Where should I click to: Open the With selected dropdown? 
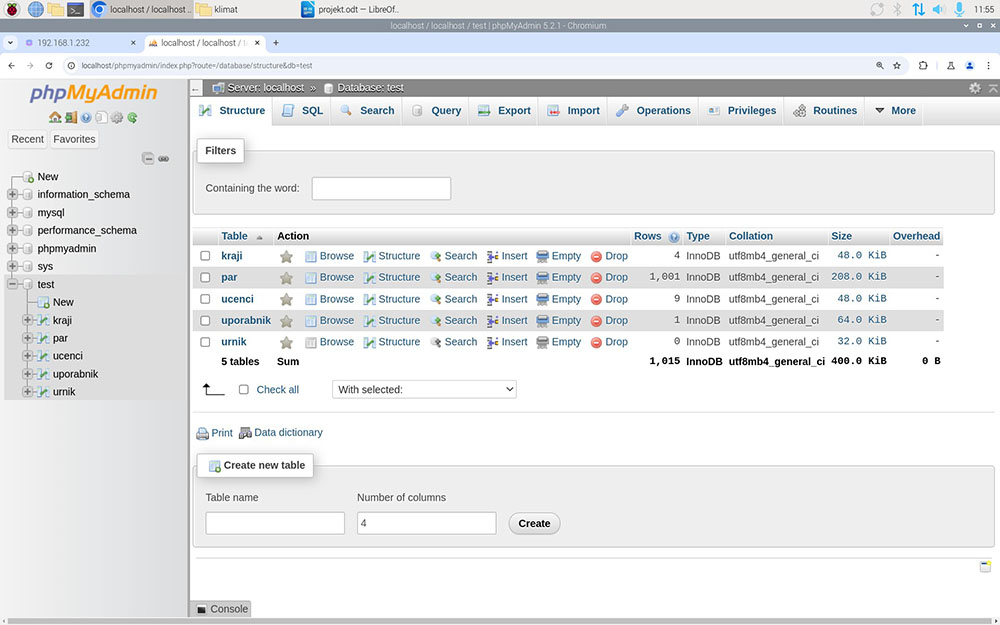(424, 390)
